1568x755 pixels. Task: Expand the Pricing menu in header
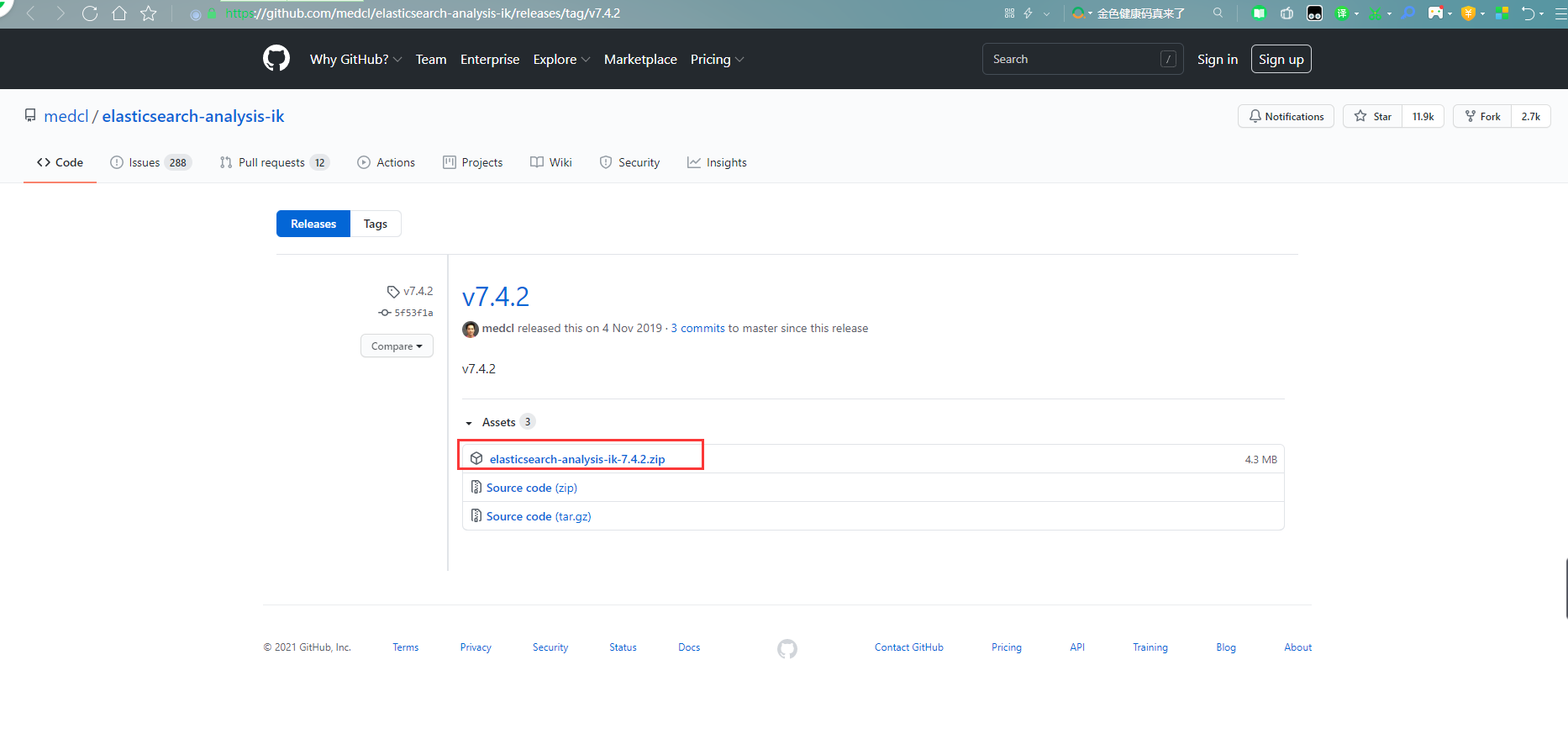click(x=717, y=59)
